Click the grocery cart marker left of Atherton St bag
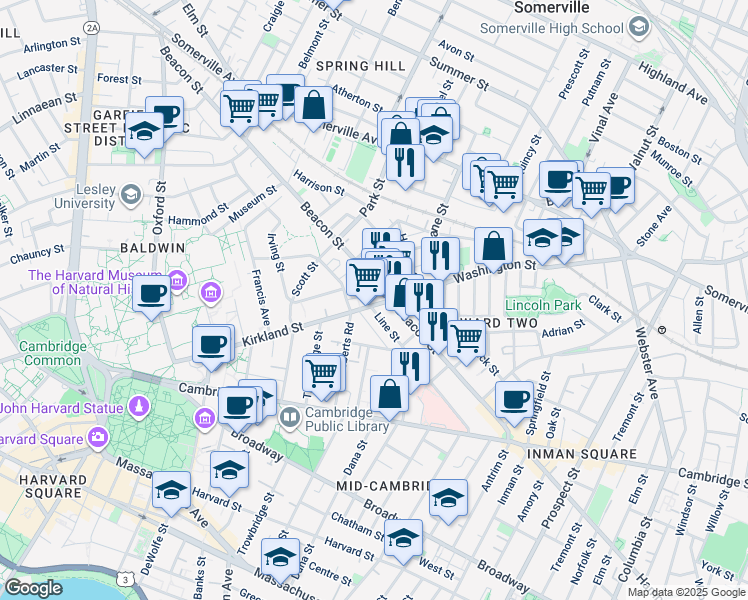 point(239,110)
